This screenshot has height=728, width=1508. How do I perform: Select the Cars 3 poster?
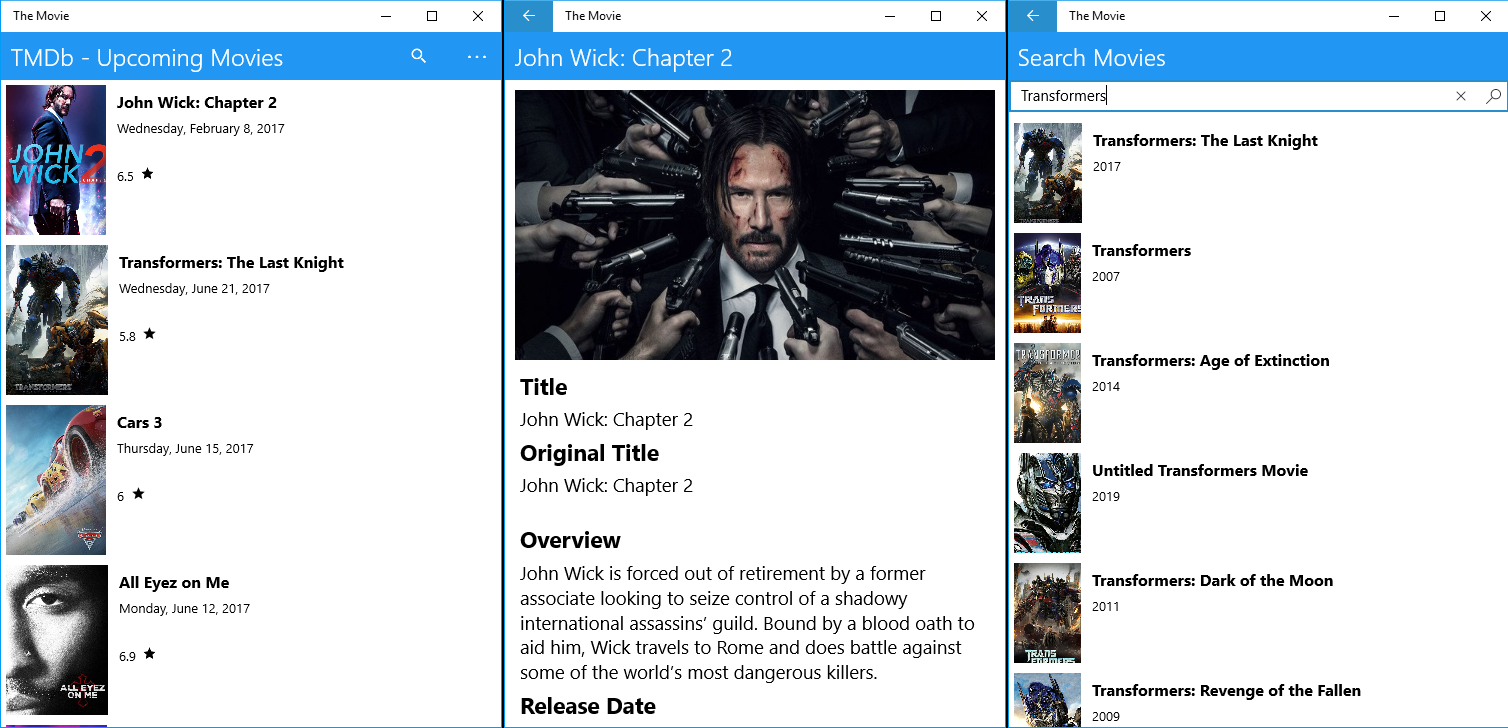(56, 480)
